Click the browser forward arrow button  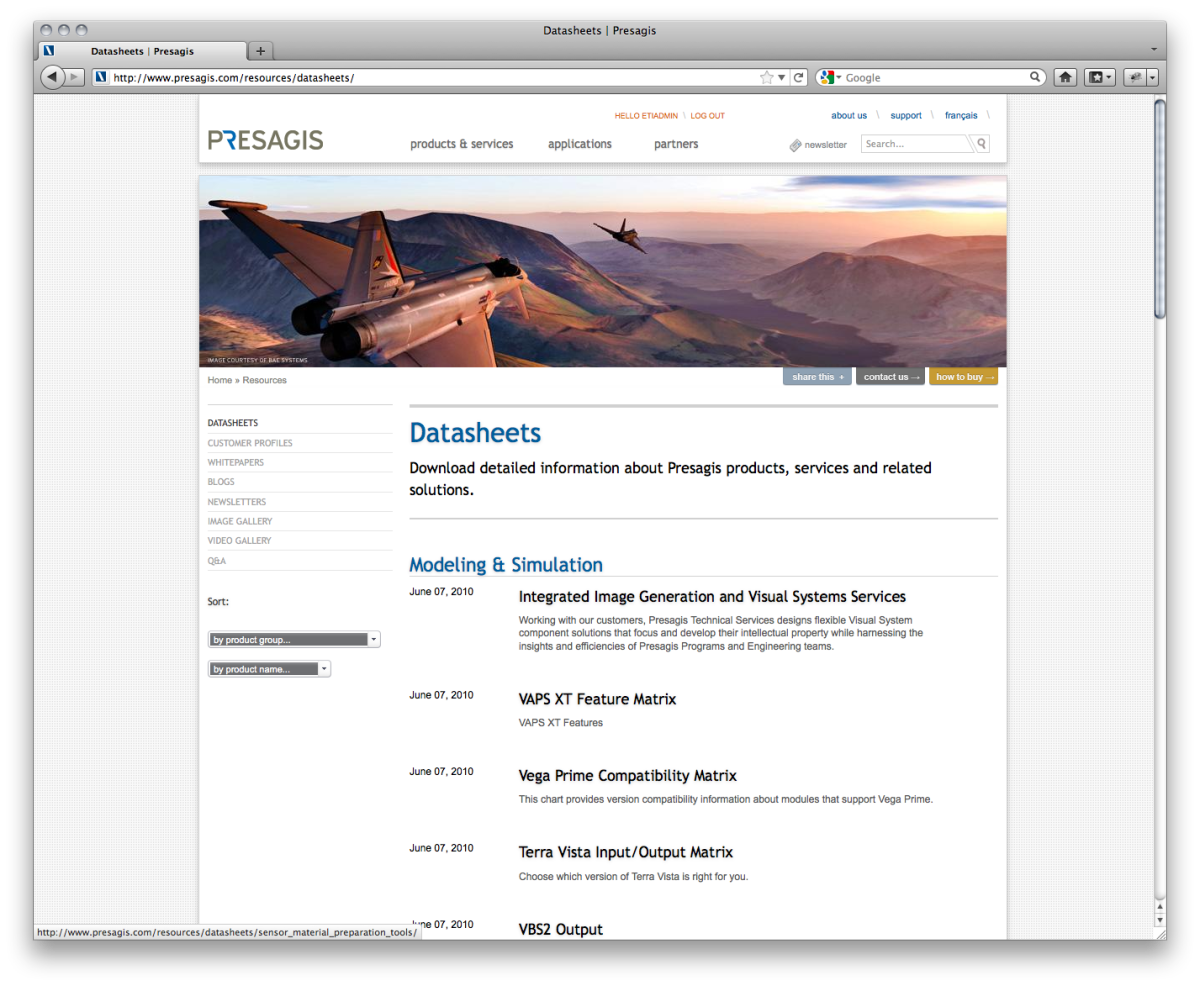[x=74, y=77]
